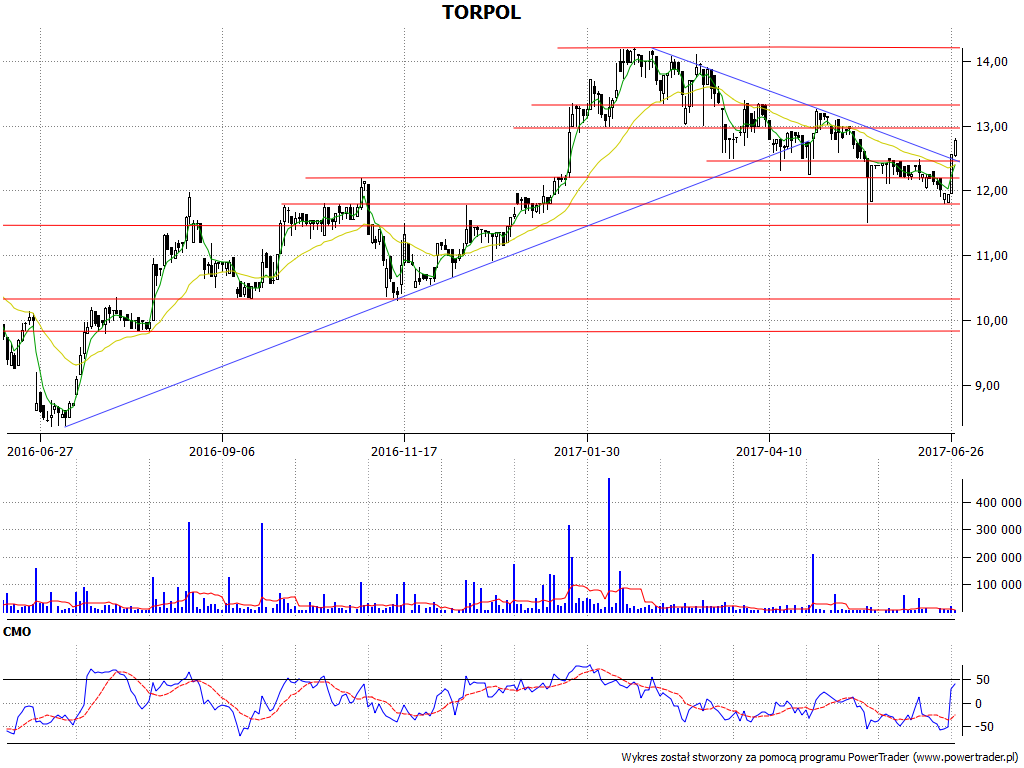
Task: Select the 12,00 price axis label
Action: click(992, 191)
